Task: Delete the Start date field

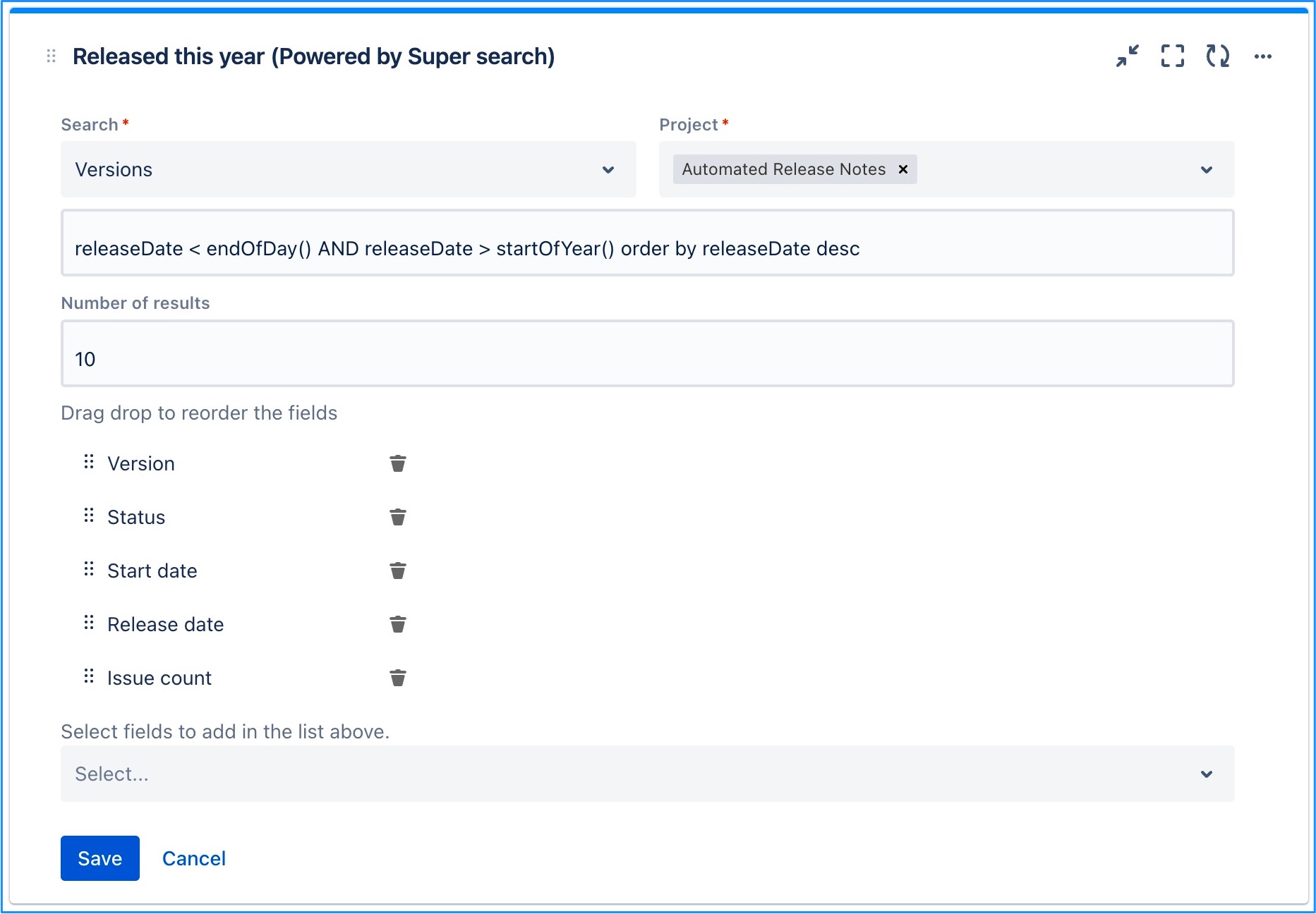Action: coord(398,571)
